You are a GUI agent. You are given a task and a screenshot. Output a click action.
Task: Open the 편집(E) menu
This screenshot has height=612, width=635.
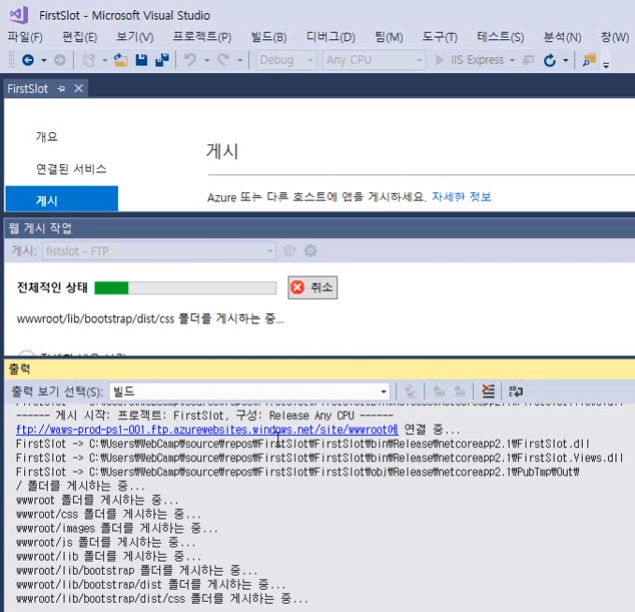coord(79,37)
